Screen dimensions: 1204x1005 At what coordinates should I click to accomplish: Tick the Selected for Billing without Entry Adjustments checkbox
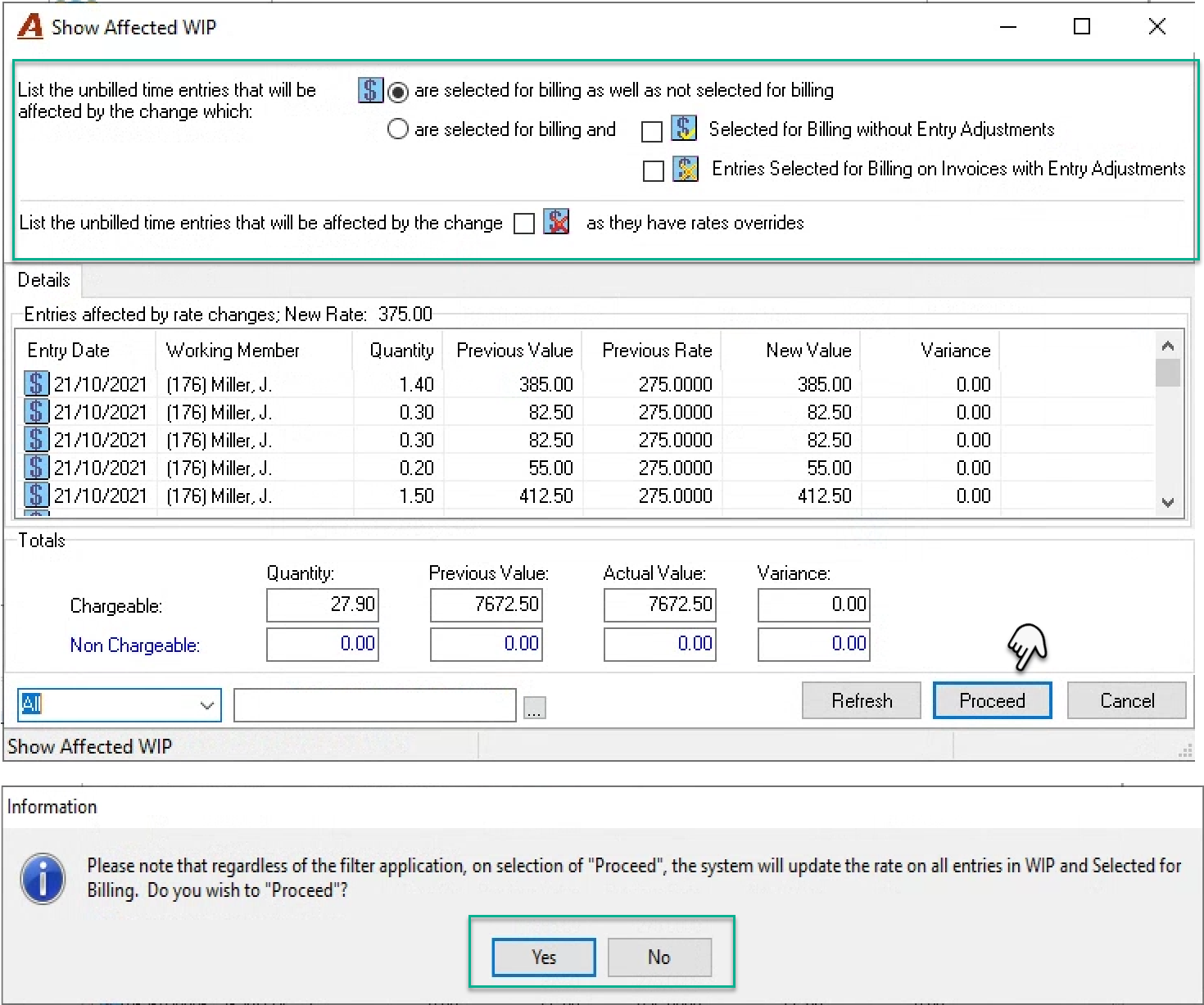click(652, 131)
